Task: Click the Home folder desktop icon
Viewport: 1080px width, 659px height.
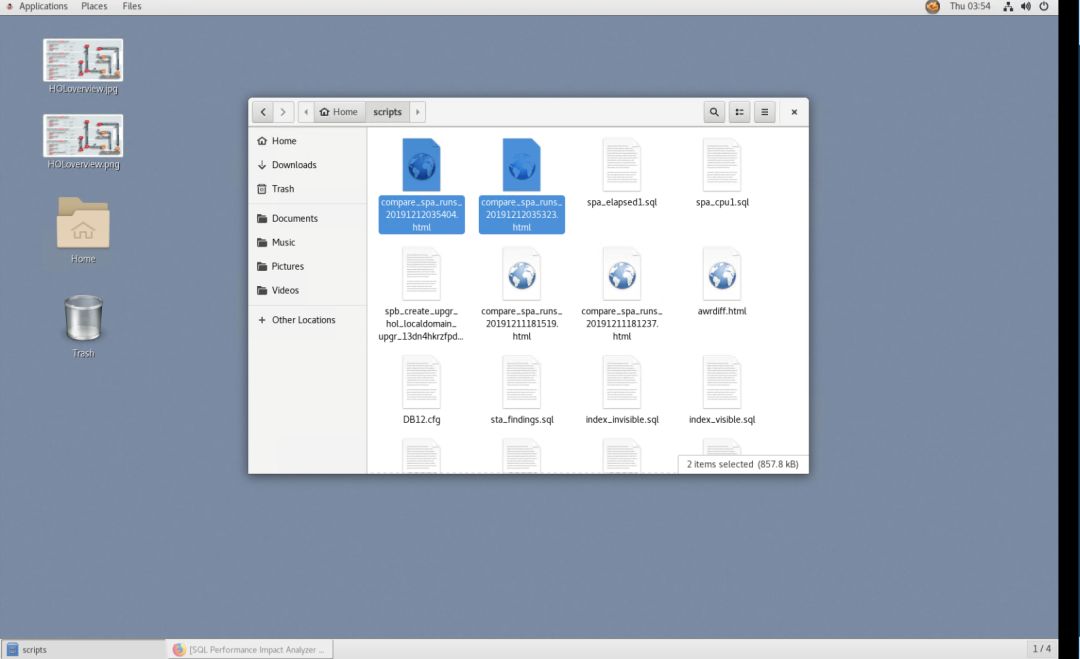Action: tap(83, 223)
